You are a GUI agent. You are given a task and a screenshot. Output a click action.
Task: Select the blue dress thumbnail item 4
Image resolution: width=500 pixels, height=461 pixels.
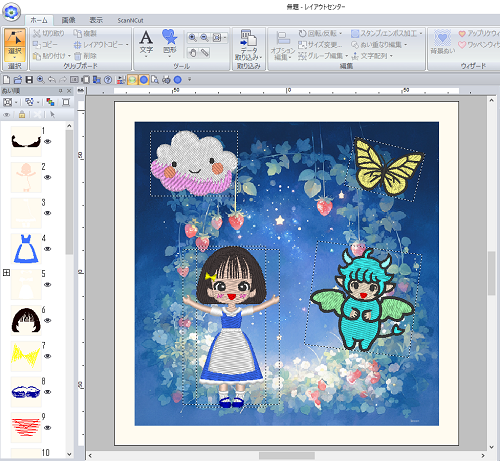point(26,249)
